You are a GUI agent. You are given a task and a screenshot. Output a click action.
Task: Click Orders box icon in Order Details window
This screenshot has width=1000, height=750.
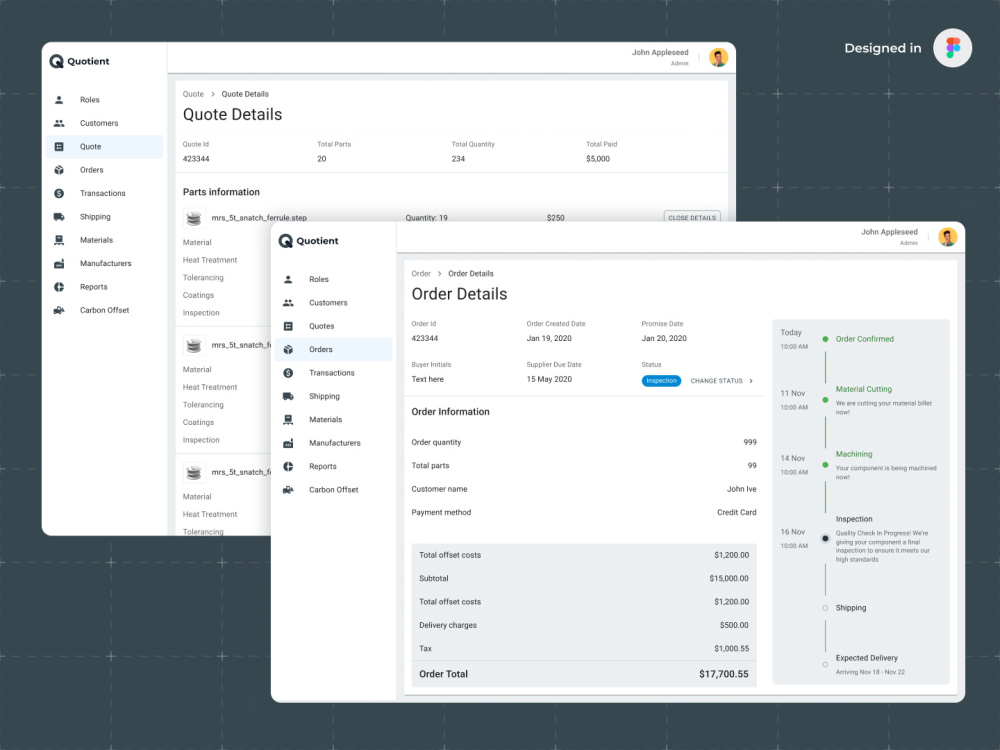pyautogui.click(x=288, y=349)
